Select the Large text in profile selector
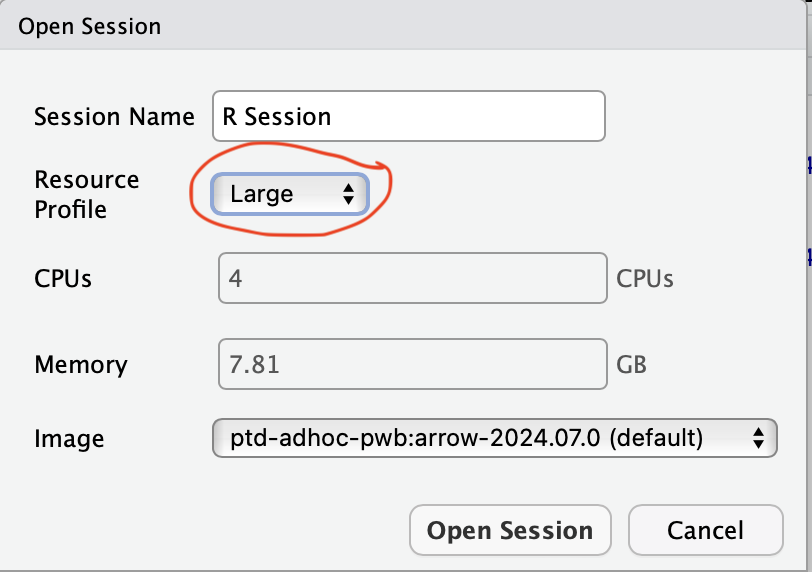 click(261, 194)
